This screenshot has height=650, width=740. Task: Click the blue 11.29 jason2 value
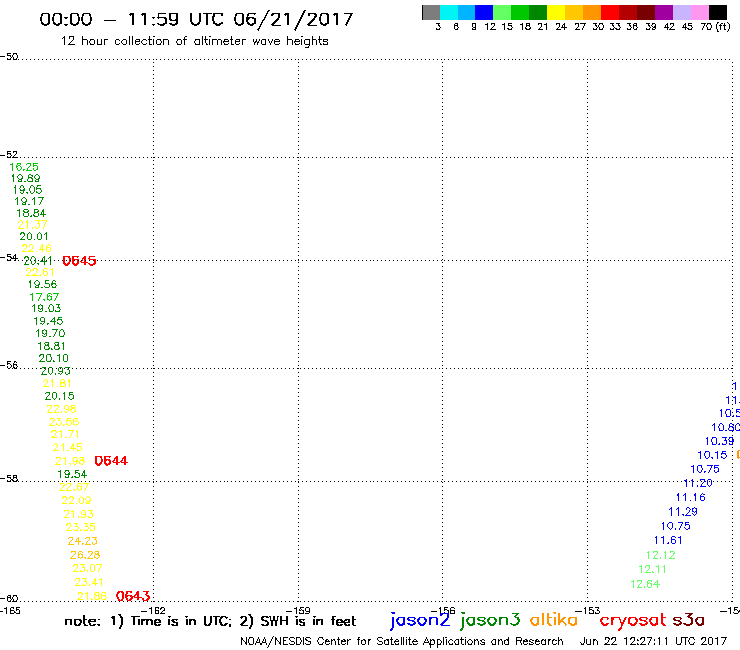point(683,512)
